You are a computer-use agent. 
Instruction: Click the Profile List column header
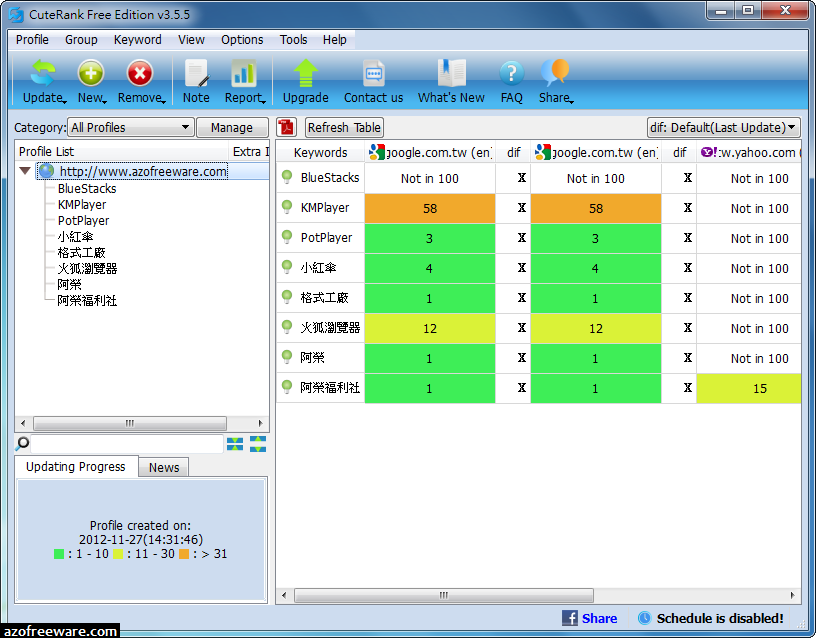pos(121,151)
